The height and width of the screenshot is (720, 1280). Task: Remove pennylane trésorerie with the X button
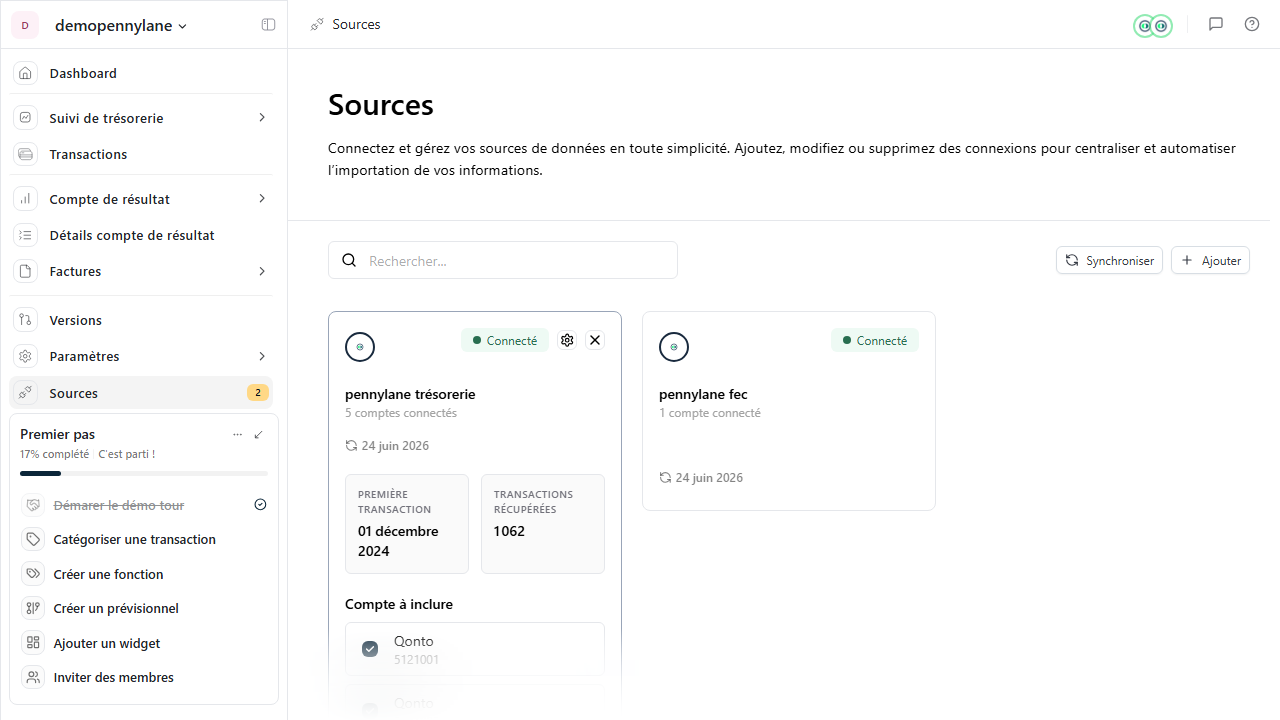coord(595,340)
